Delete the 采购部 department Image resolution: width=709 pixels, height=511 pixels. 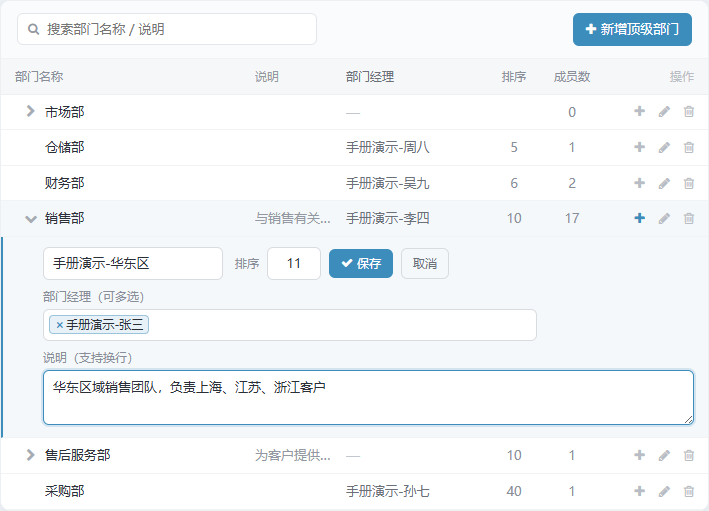689,491
